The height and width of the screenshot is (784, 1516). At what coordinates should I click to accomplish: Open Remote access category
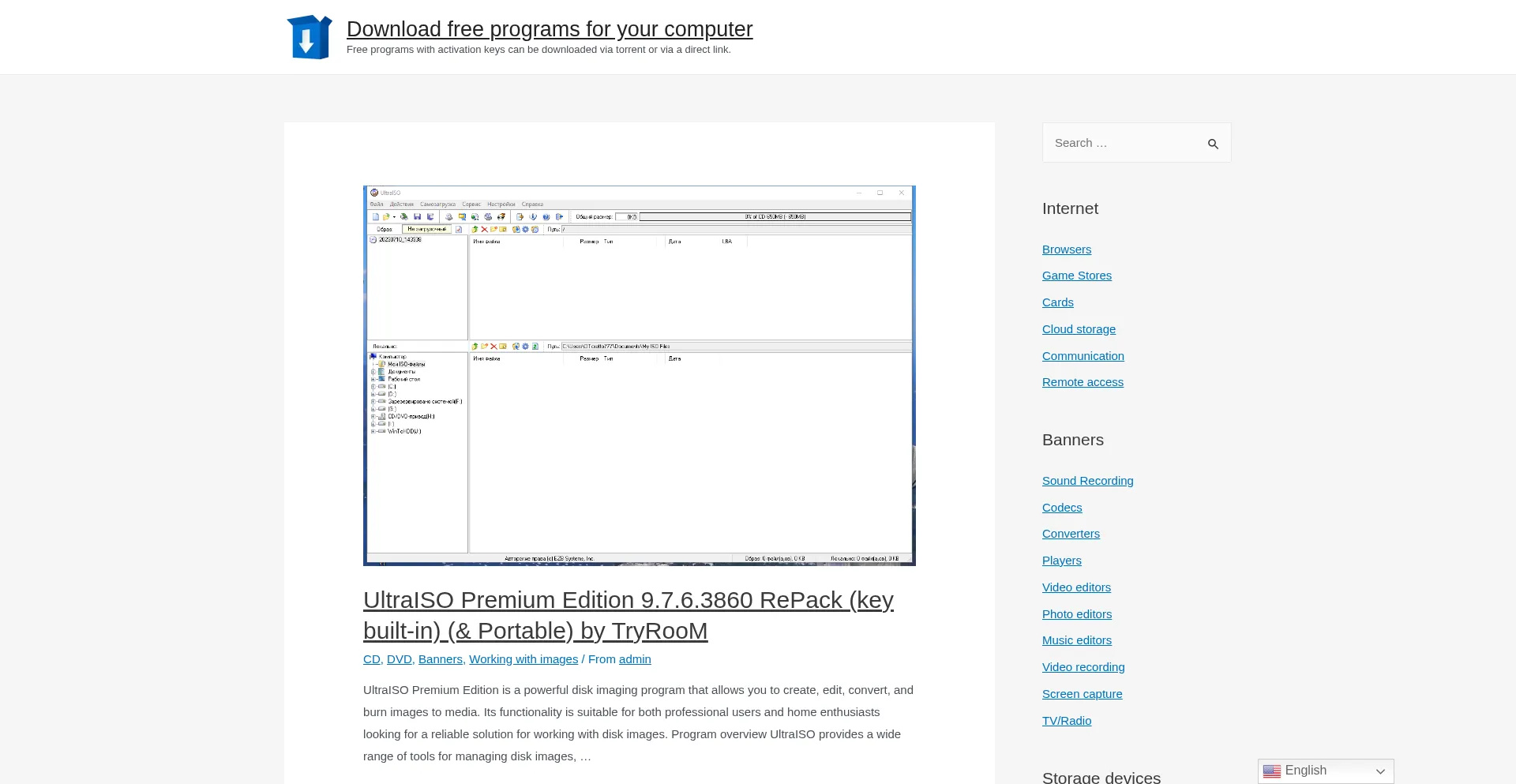tap(1083, 382)
